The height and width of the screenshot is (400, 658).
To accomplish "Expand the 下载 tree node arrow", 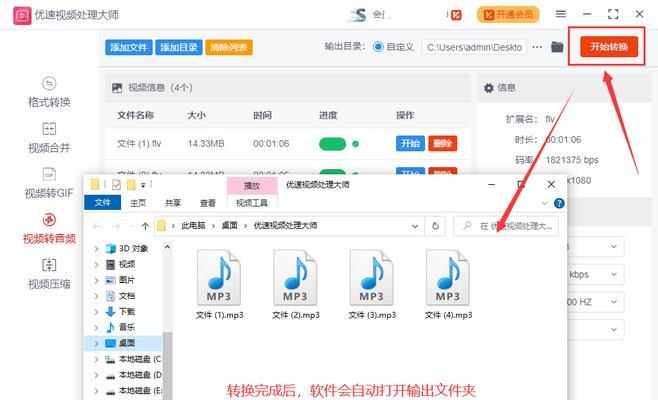I will [97, 312].
